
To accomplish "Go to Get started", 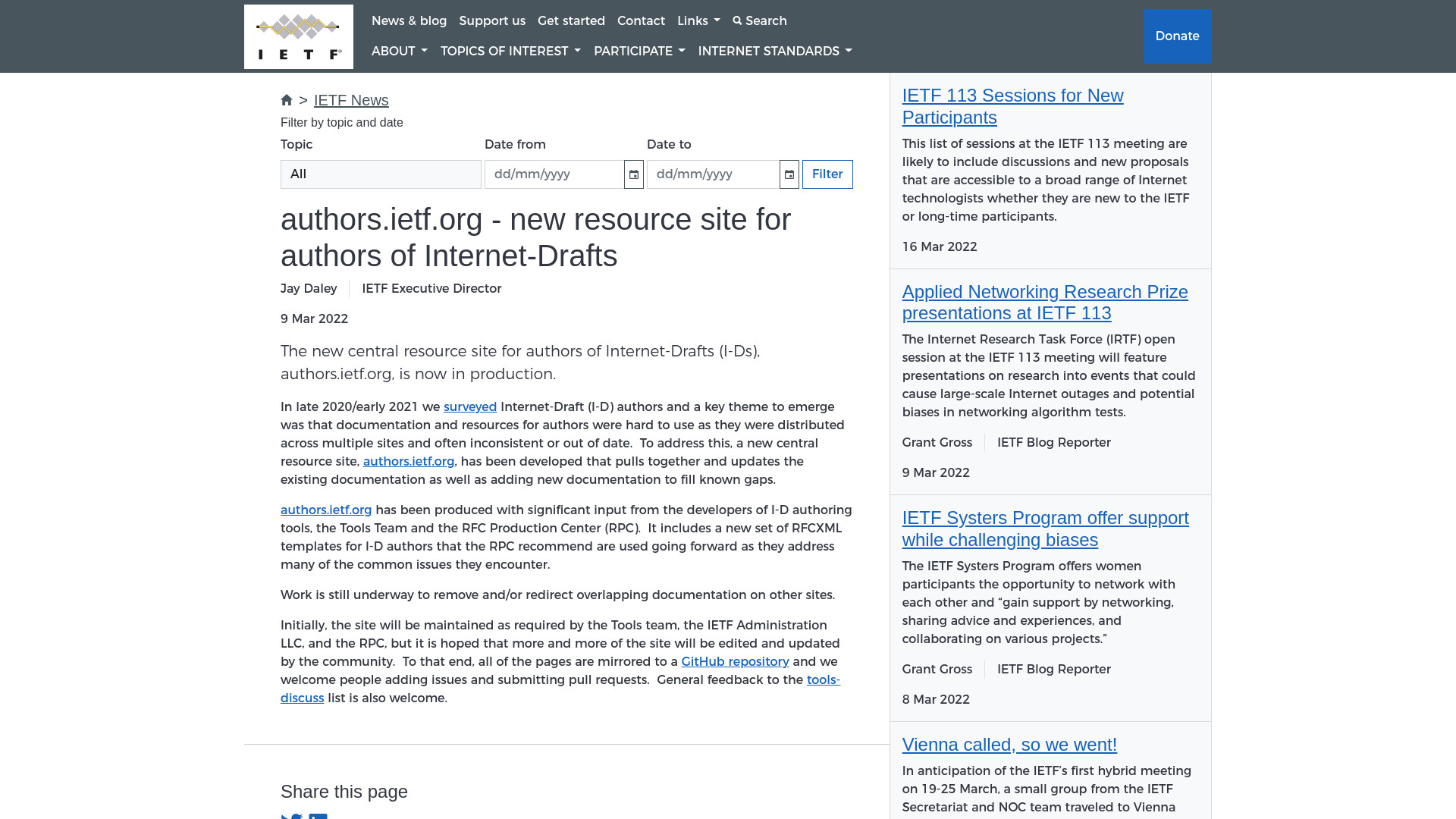I will click(x=571, y=20).
